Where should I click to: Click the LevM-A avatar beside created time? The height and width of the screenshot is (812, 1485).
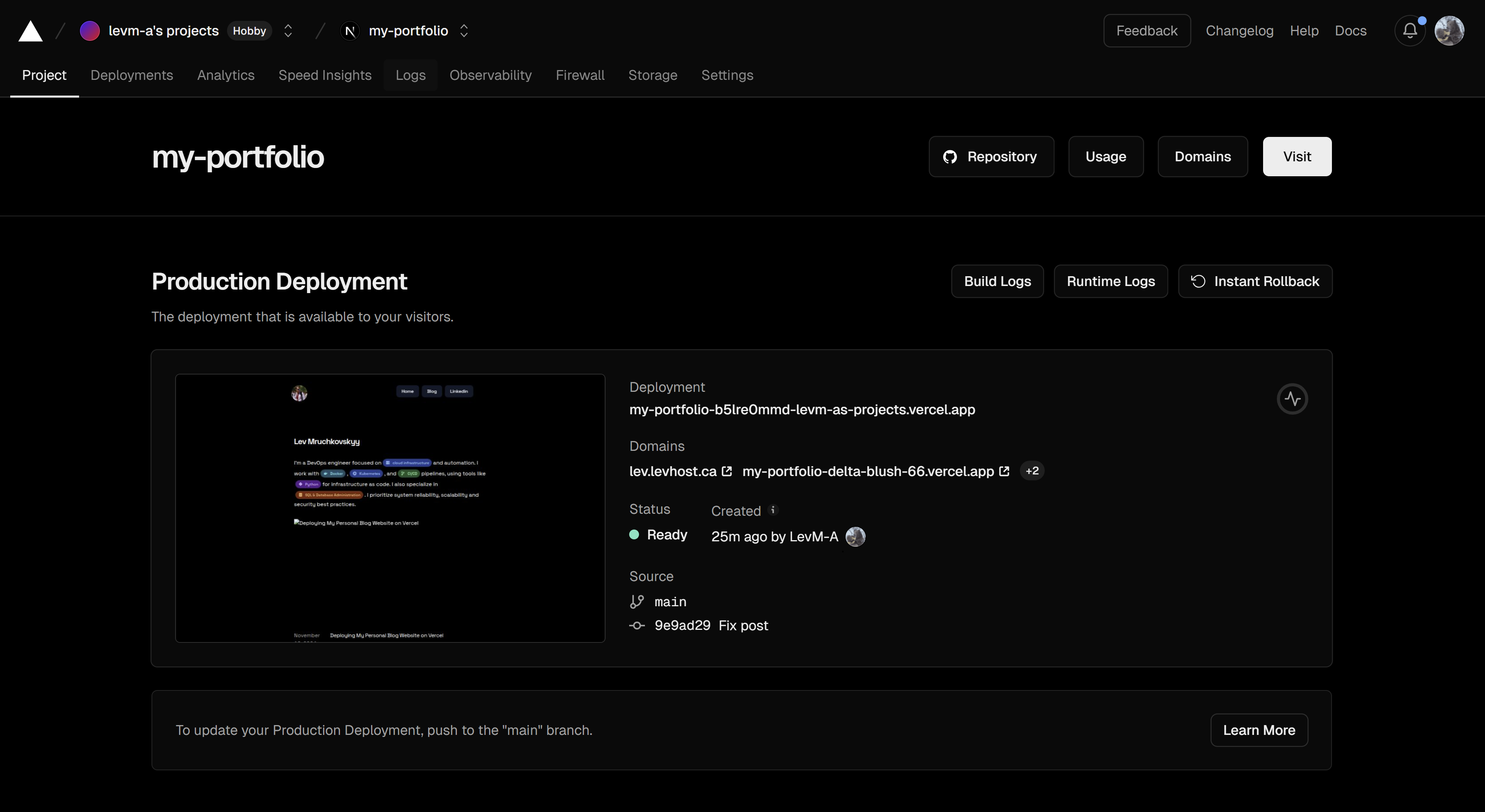[855, 537]
